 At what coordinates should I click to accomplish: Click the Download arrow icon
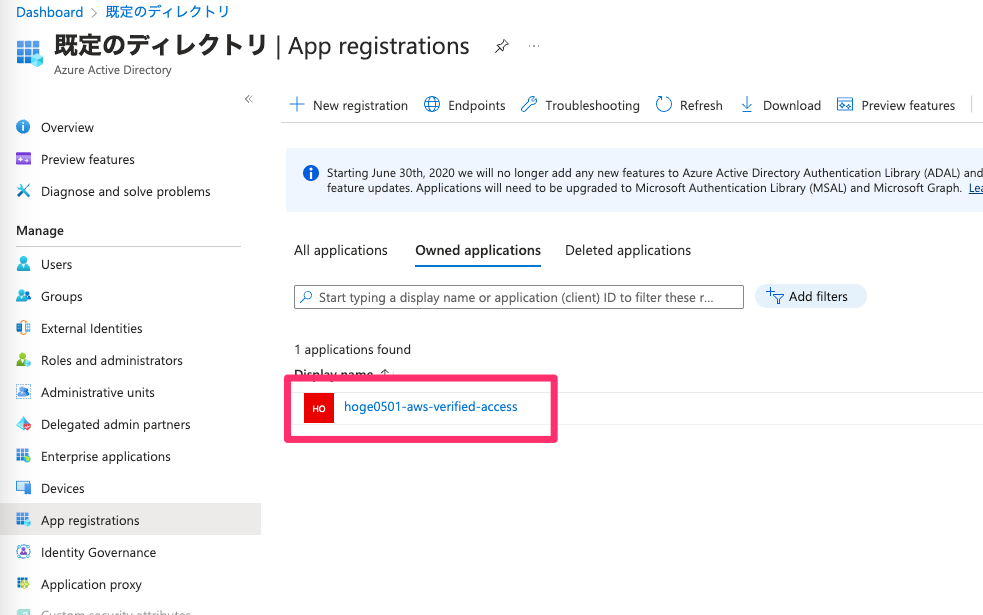pos(747,104)
